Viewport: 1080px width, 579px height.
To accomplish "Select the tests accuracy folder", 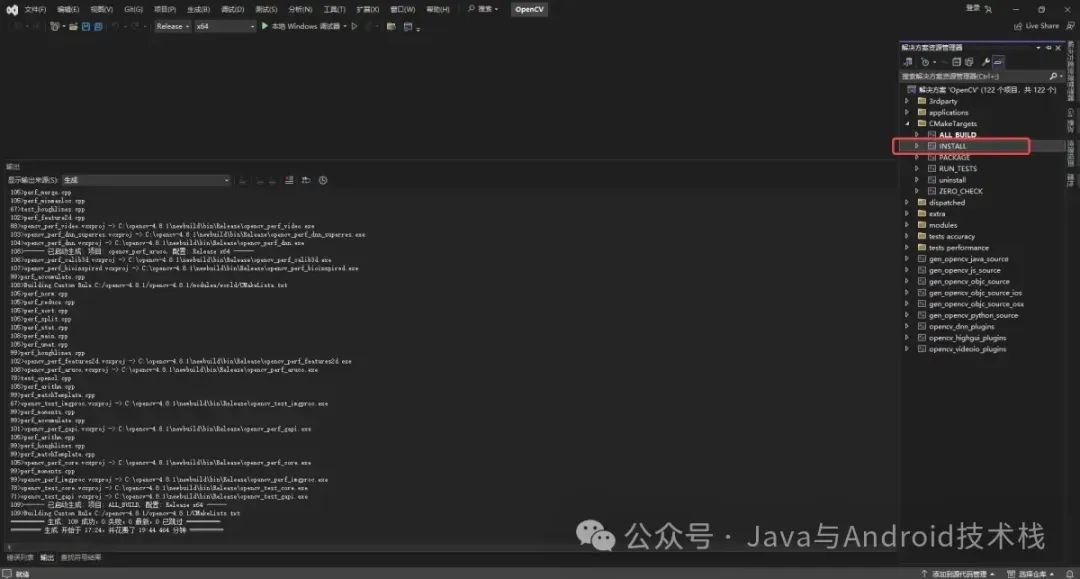I will tap(951, 236).
